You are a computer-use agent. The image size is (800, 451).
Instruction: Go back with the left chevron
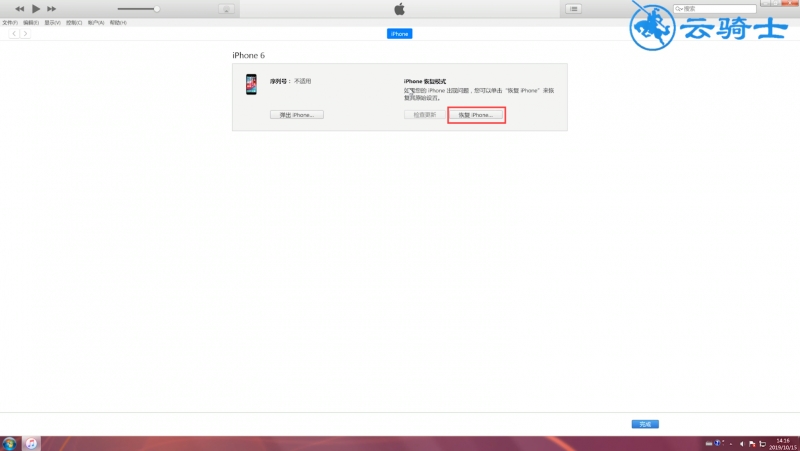(14, 34)
